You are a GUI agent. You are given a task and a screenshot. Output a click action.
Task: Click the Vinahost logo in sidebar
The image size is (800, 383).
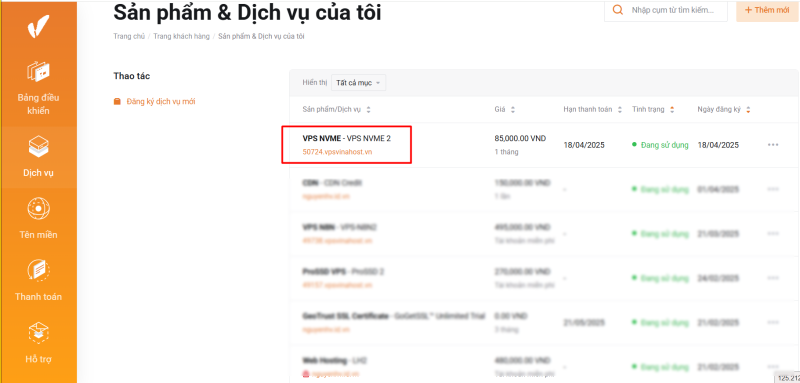tap(38, 26)
